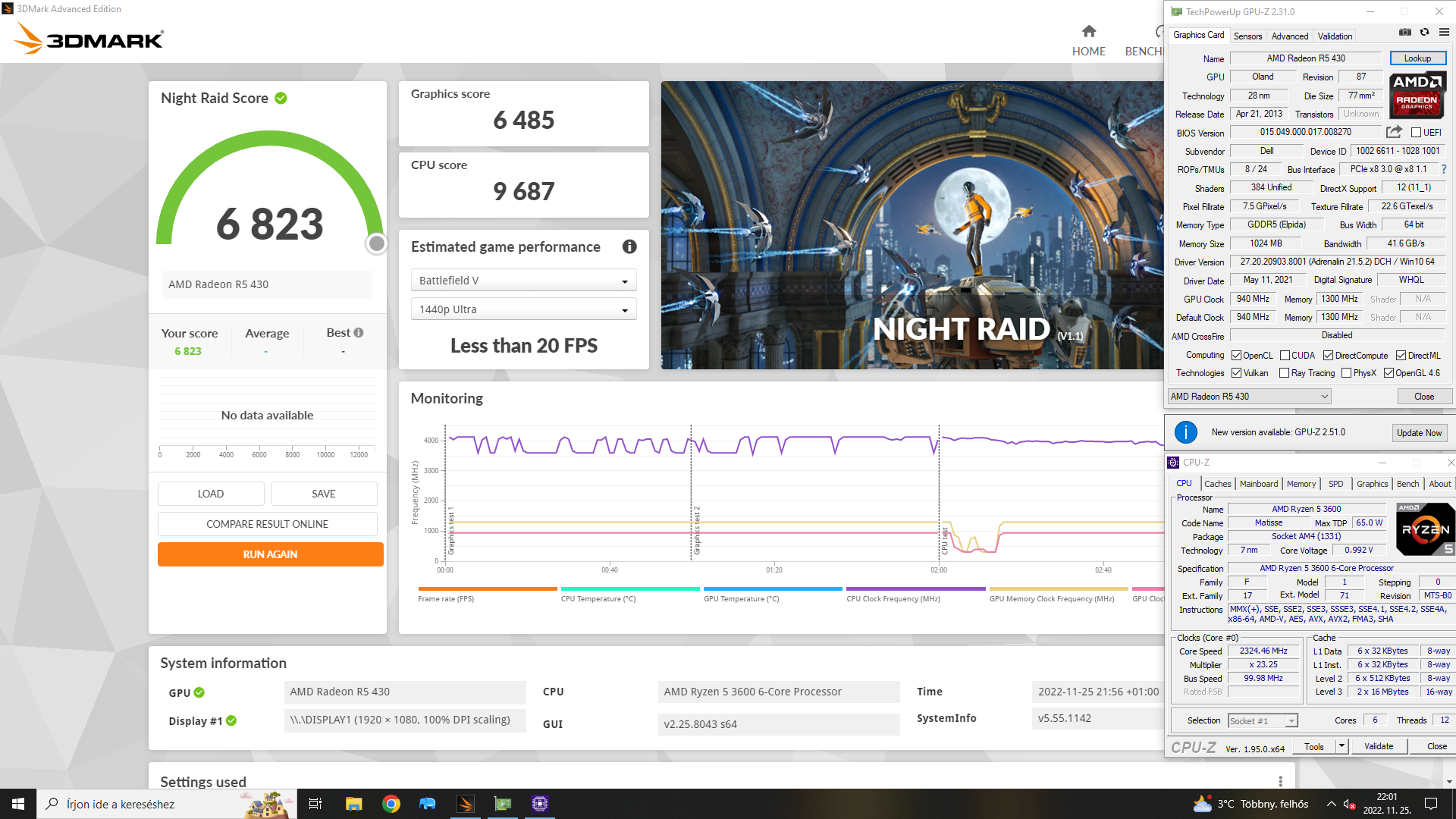Viewport: 1456px width, 819px height.
Task: Refresh GPU-Z using the refresh icon
Action: pos(1425,32)
